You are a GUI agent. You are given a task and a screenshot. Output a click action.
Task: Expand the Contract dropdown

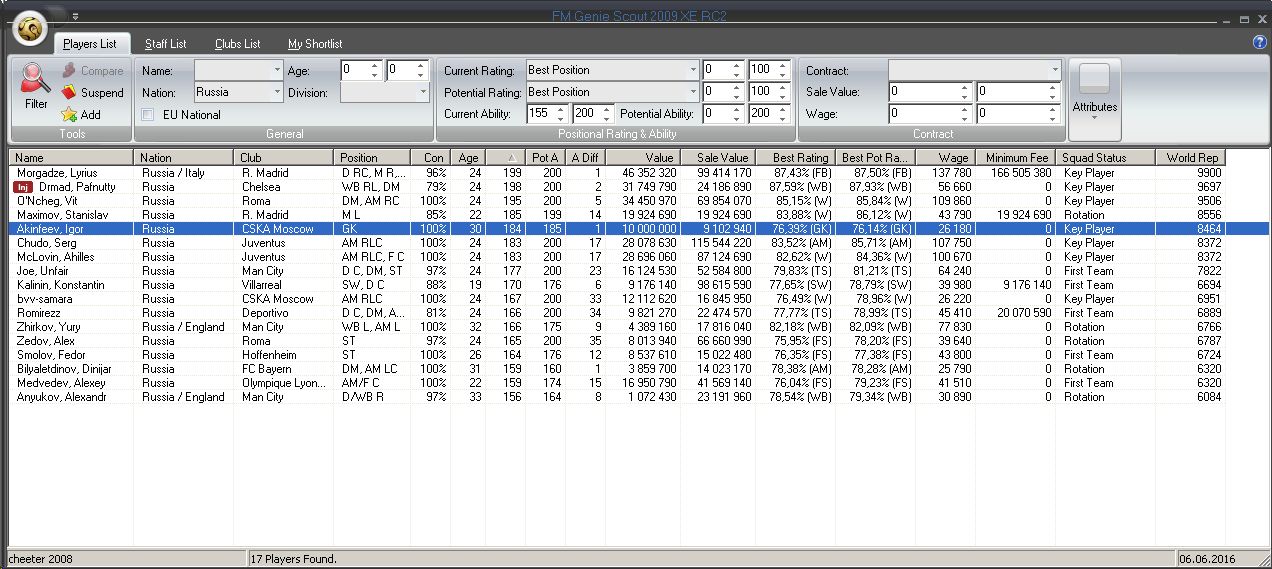point(1054,70)
